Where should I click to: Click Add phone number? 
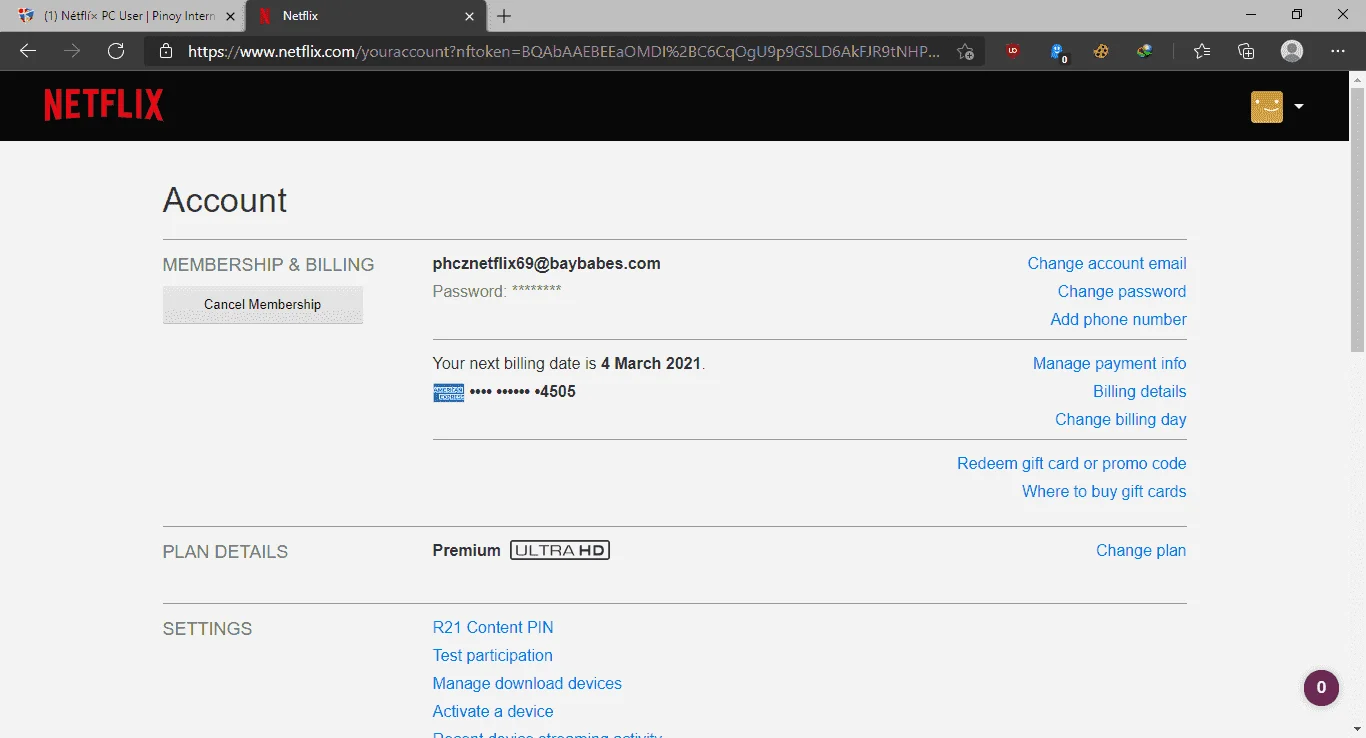(1119, 320)
